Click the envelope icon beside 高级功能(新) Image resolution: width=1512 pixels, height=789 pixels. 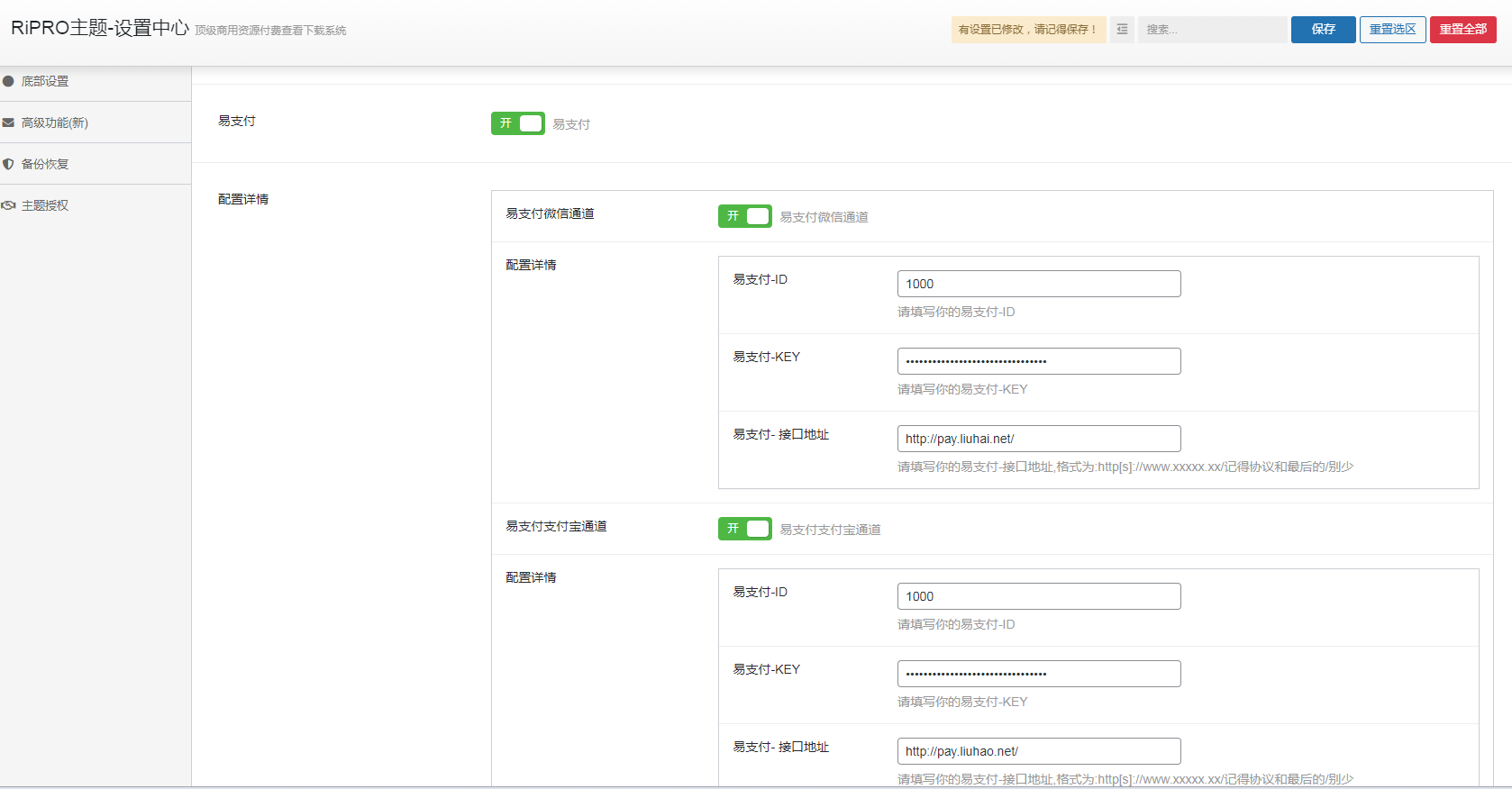click(x=8, y=122)
